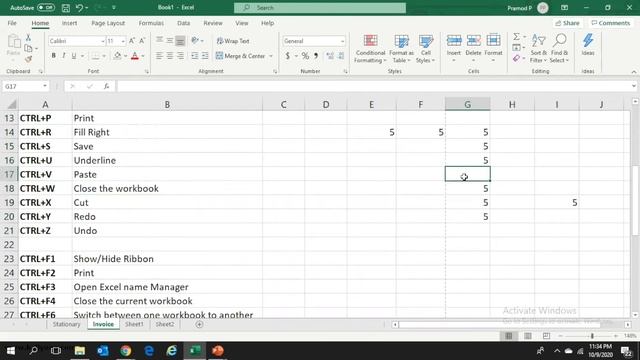The height and width of the screenshot is (360, 640).
Task: Click the Share button
Action: (x=567, y=23)
